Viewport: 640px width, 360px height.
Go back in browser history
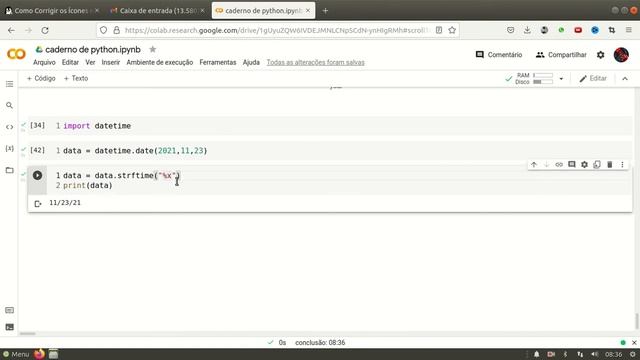click(x=11, y=30)
